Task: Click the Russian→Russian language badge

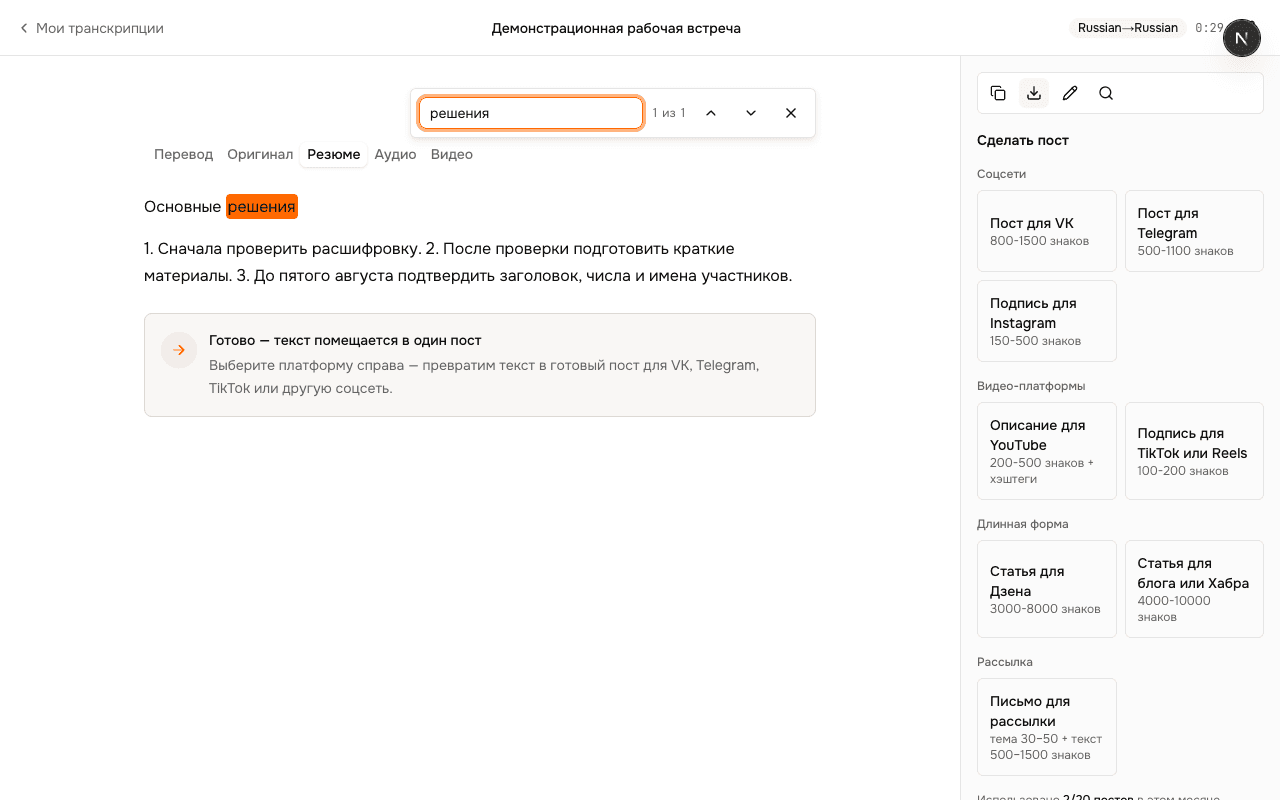Action: click(1128, 28)
